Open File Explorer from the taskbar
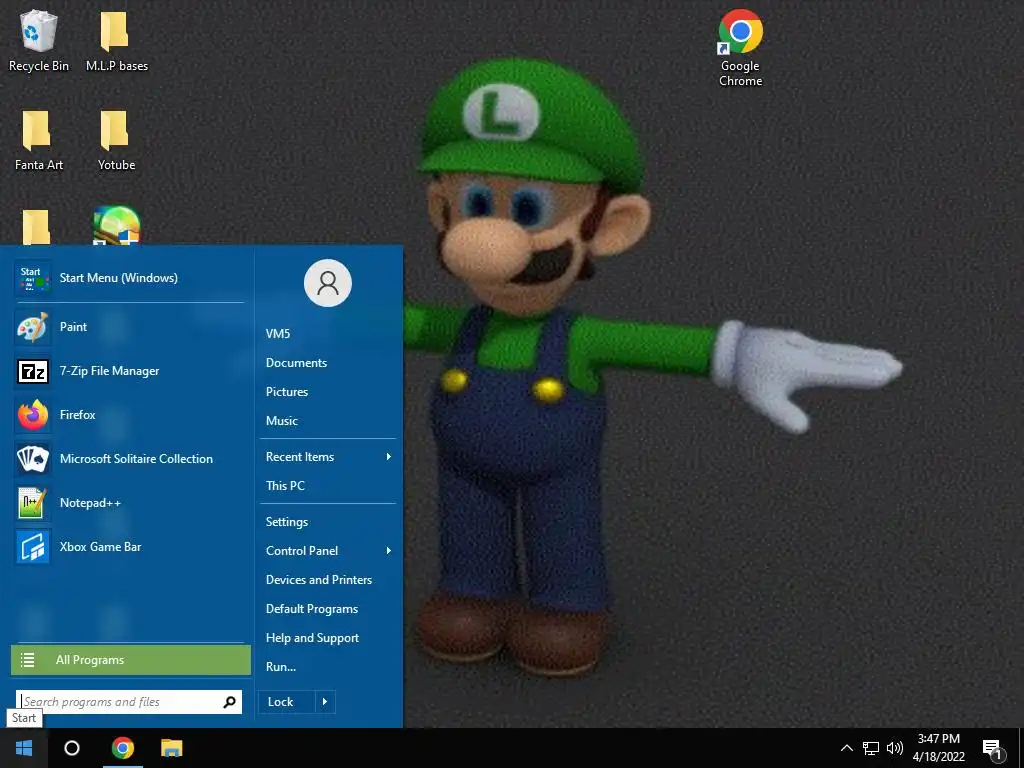This screenshot has height=768, width=1024. 172,748
